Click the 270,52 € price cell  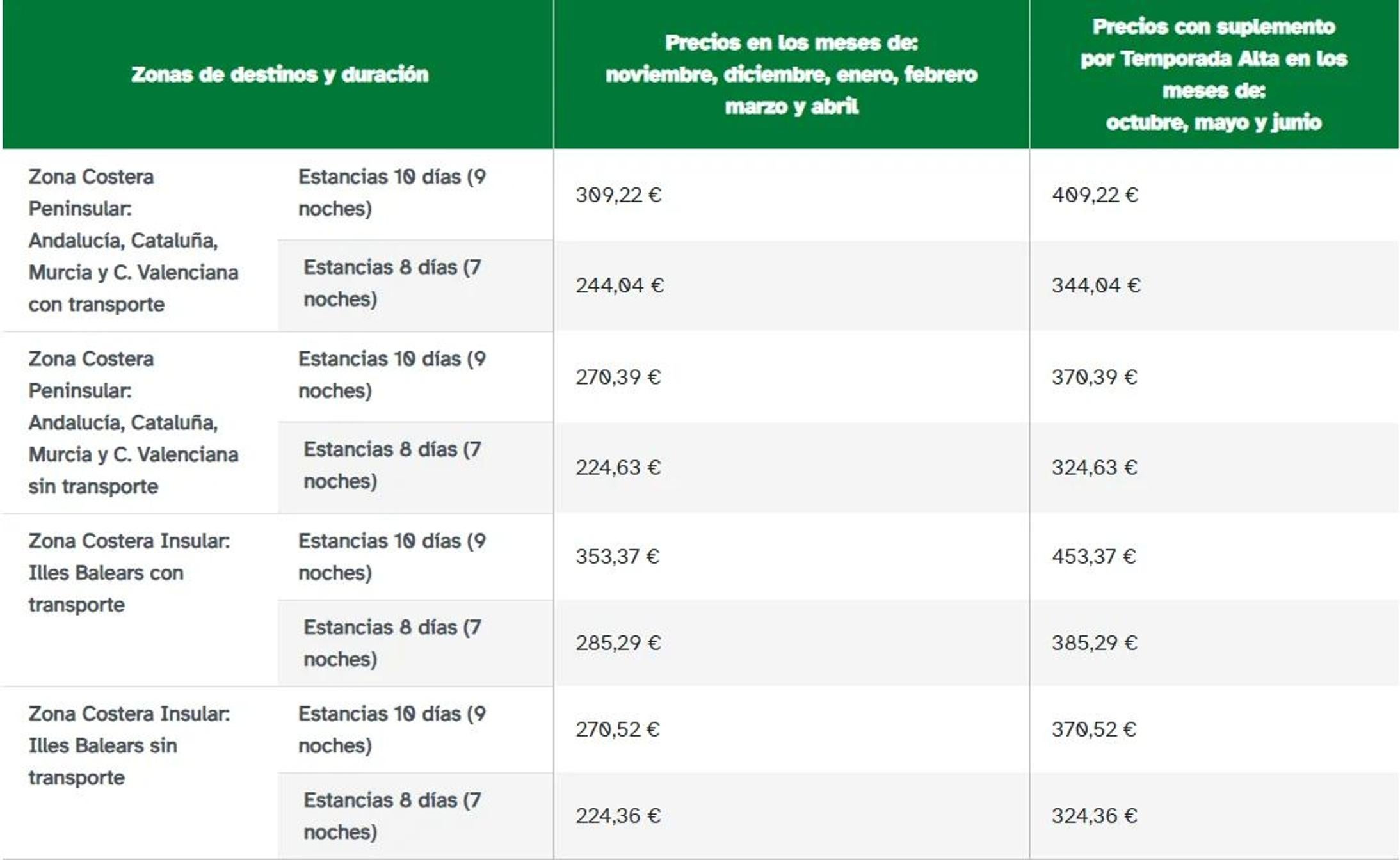pos(618,729)
